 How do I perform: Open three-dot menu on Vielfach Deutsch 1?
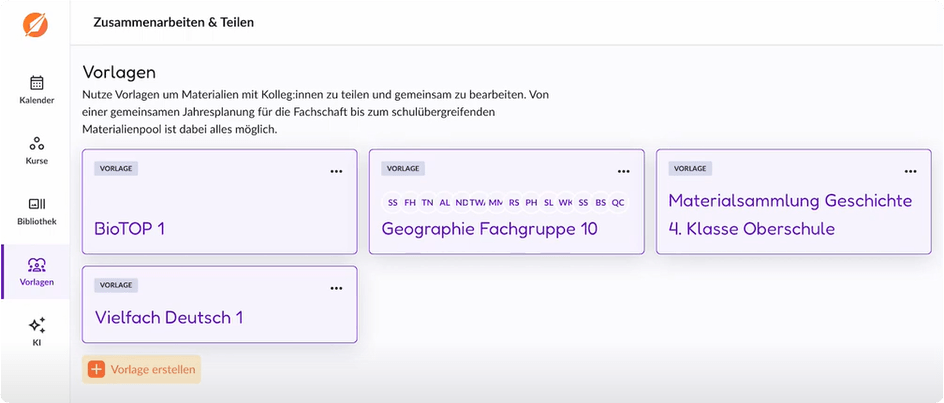point(336,288)
